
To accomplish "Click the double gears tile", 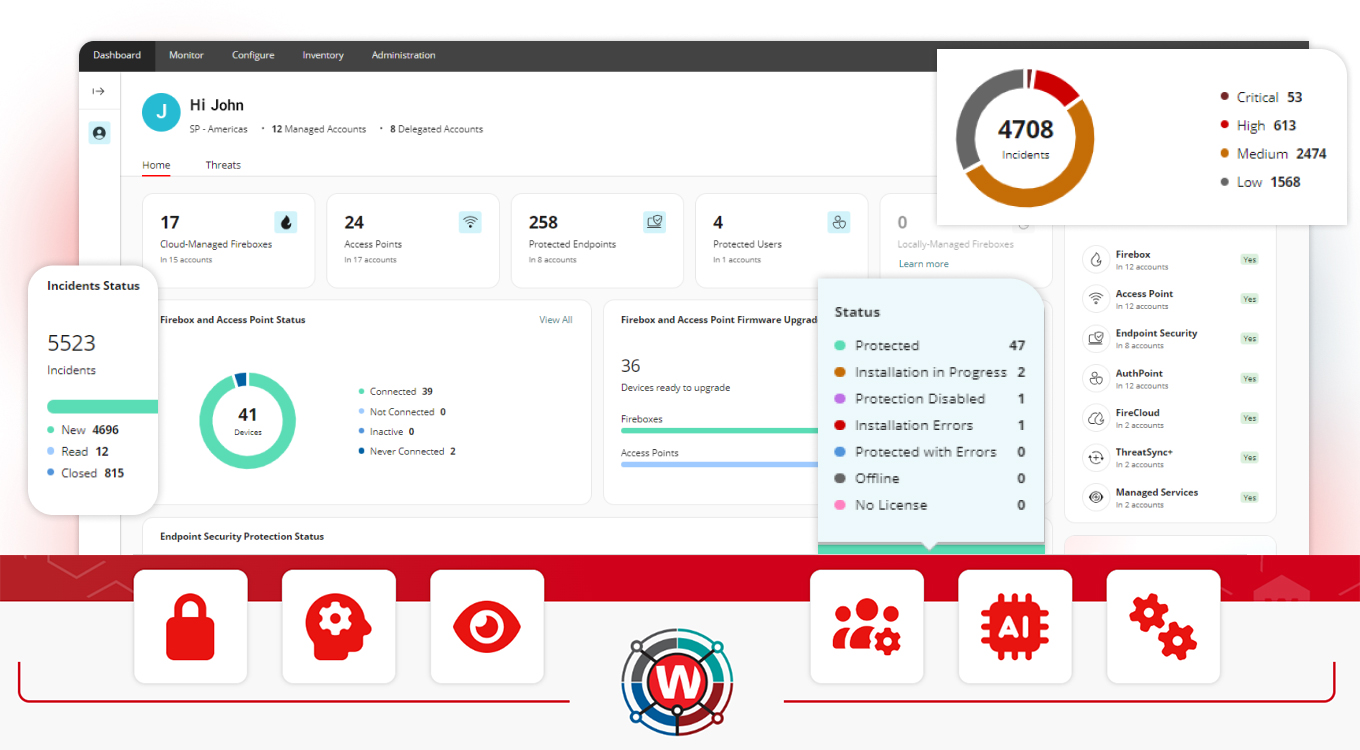I will [x=1163, y=627].
